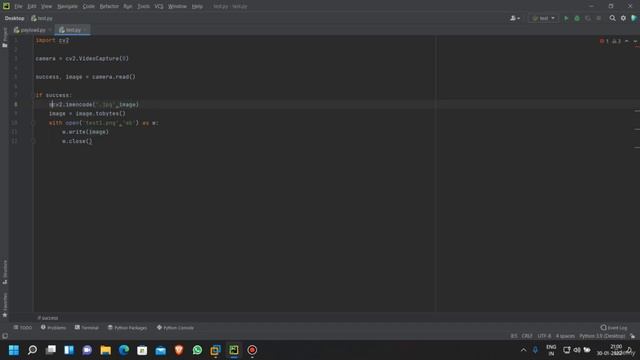Collapse the 'with open' block fold marker

(x=33, y=123)
